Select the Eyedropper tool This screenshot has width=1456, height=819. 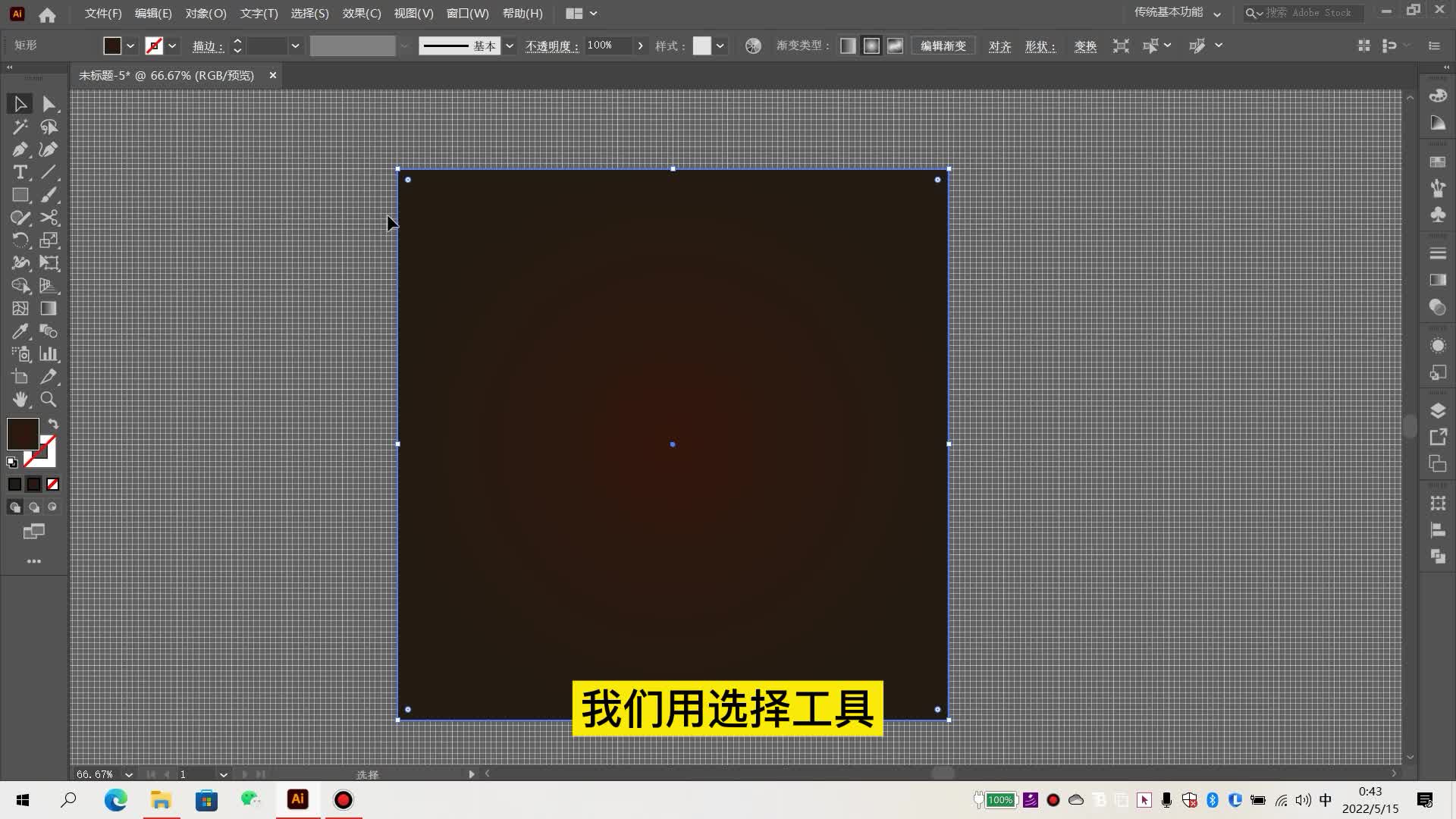(20, 331)
